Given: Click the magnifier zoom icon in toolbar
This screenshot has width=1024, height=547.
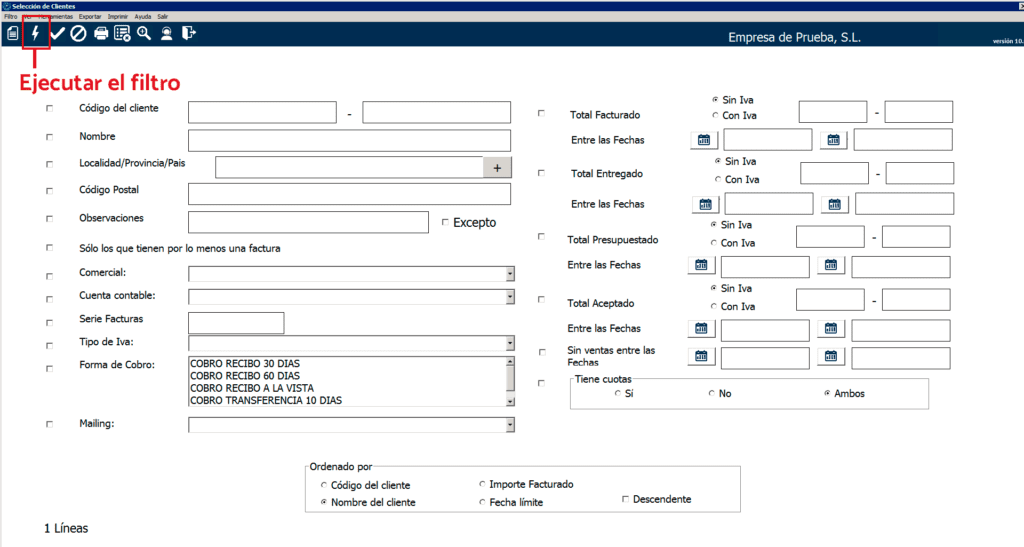Looking at the screenshot, I should (x=144, y=33).
